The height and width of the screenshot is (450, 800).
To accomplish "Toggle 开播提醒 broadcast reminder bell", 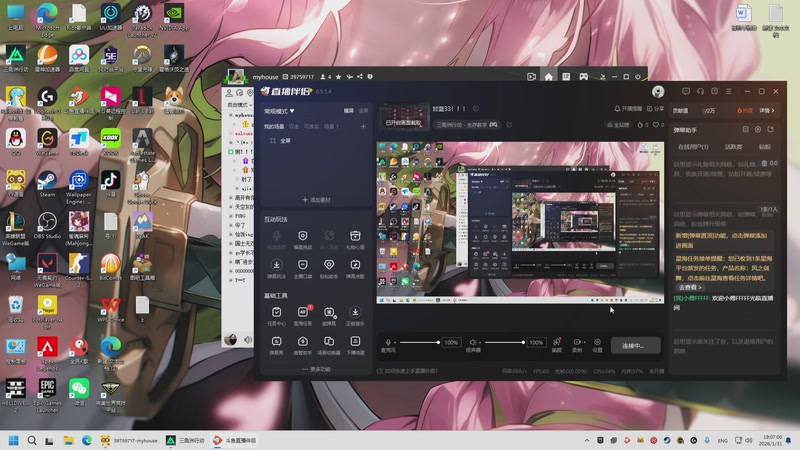I will pyautogui.click(x=628, y=109).
